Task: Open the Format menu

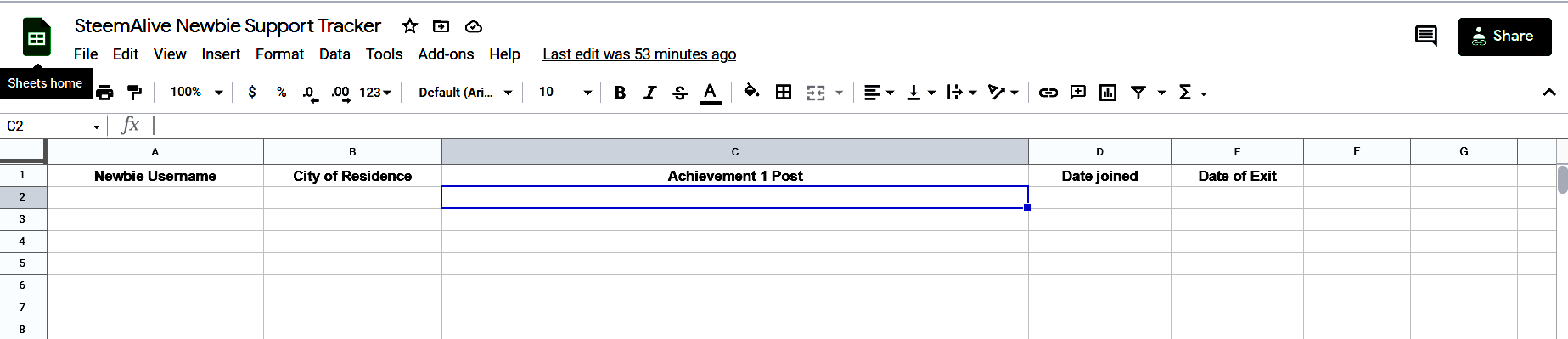Action: 279,54
